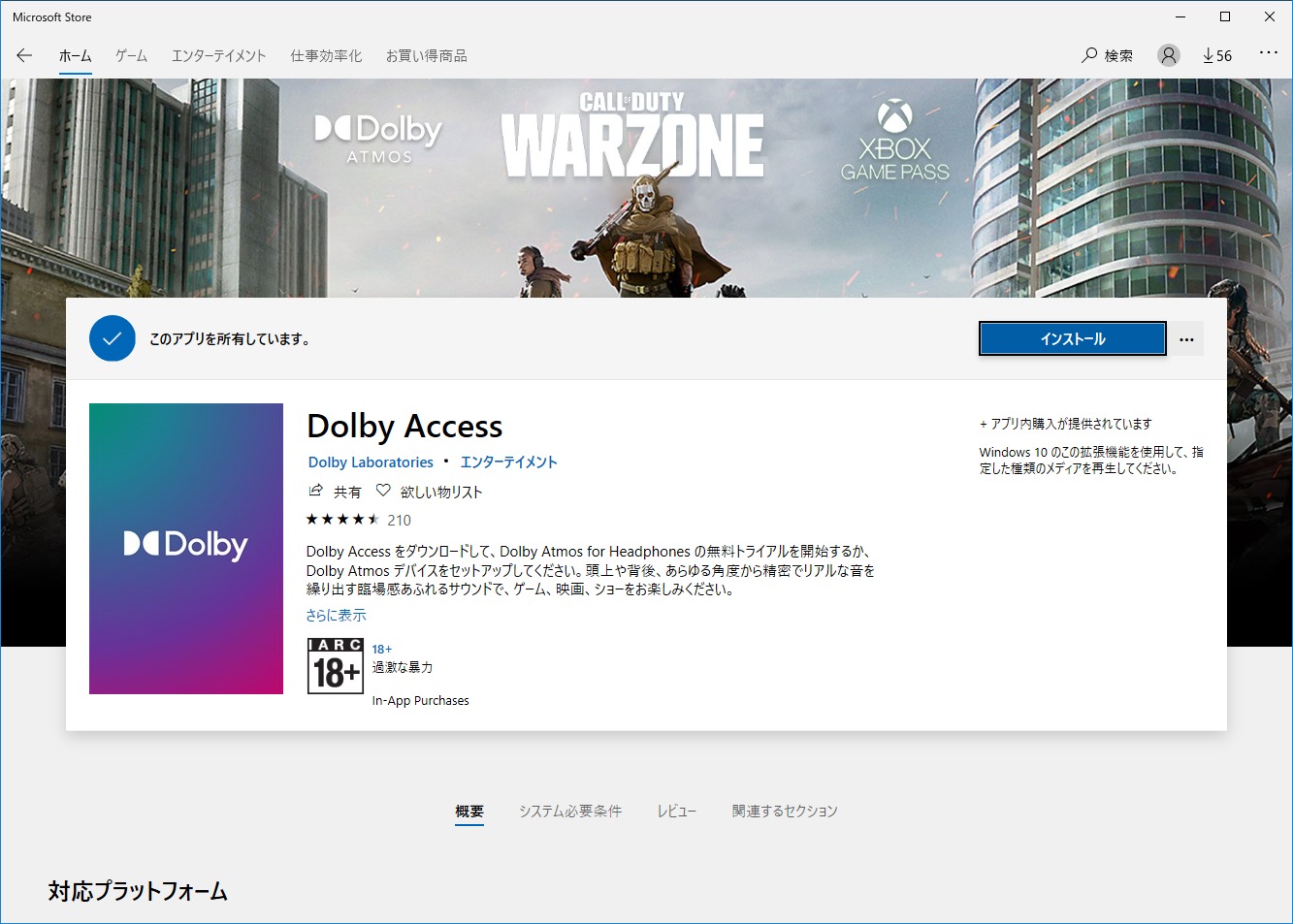Open search with the magnifier icon
The height and width of the screenshot is (924, 1293).
[1089, 55]
